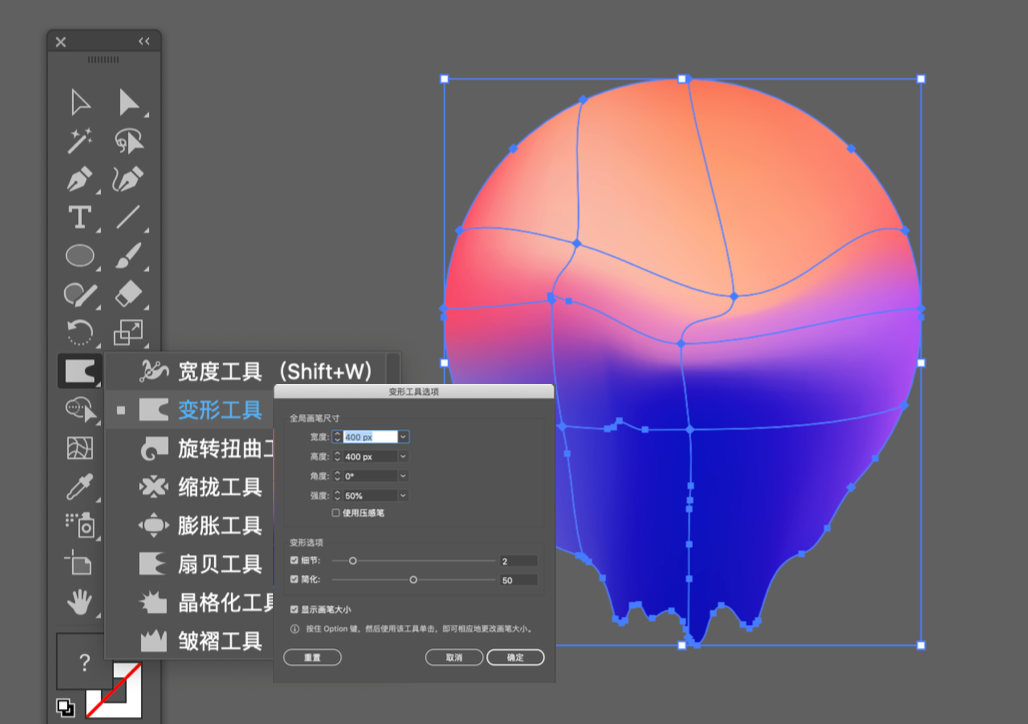The height and width of the screenshot is (724, 1028).
Task: Open the 角度 dropdown arrow
Action: coord(403,476)
